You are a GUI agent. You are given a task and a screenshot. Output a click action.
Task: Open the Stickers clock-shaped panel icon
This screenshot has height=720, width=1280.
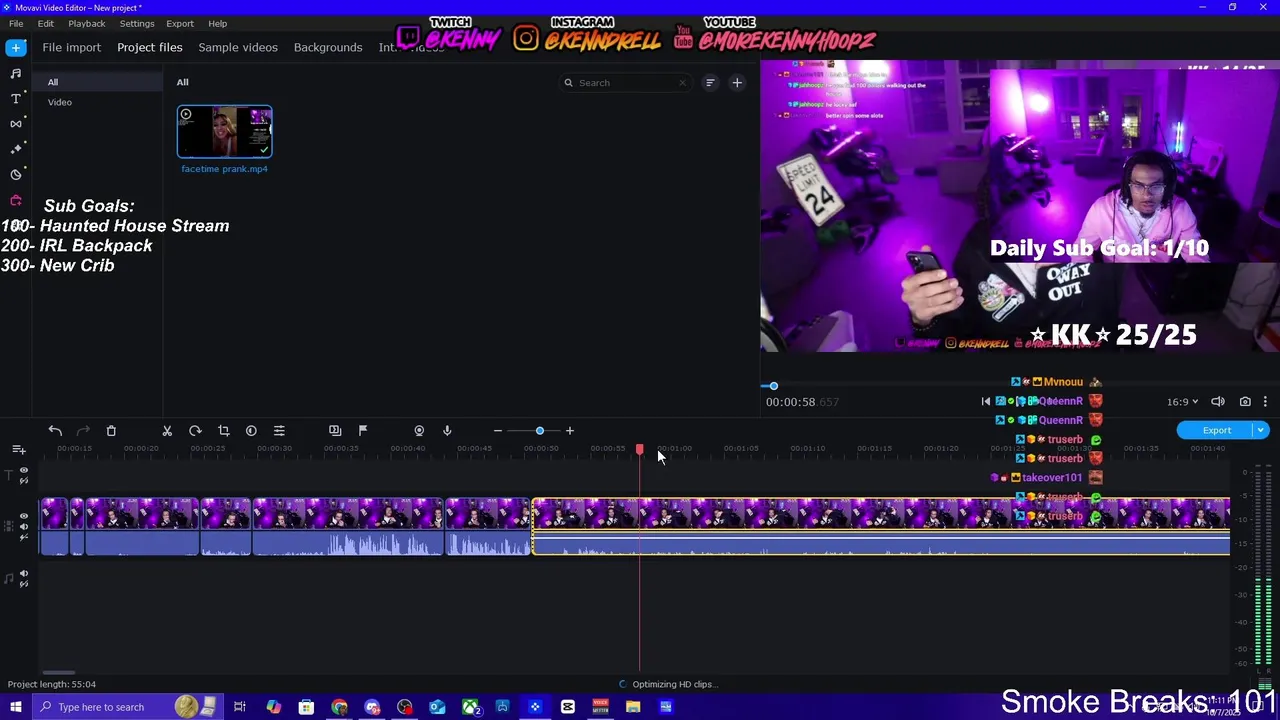[x=16, y=174]
